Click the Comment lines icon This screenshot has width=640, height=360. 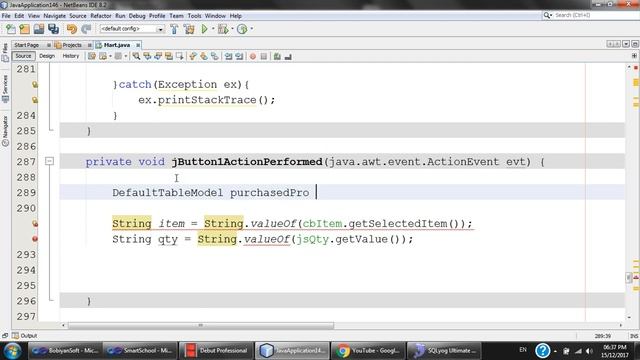coord(277,56)
